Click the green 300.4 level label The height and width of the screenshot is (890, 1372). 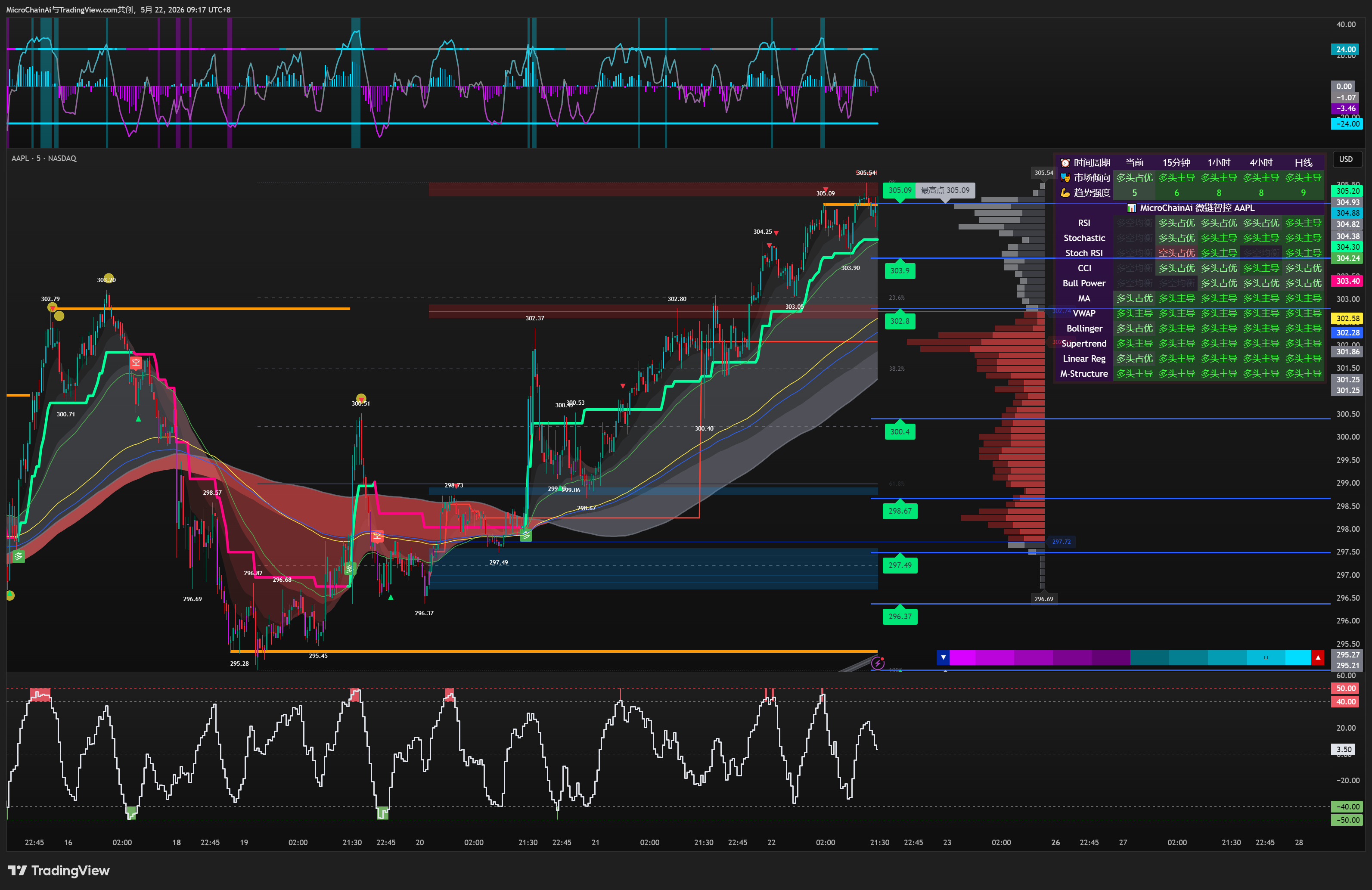point(899,431)
